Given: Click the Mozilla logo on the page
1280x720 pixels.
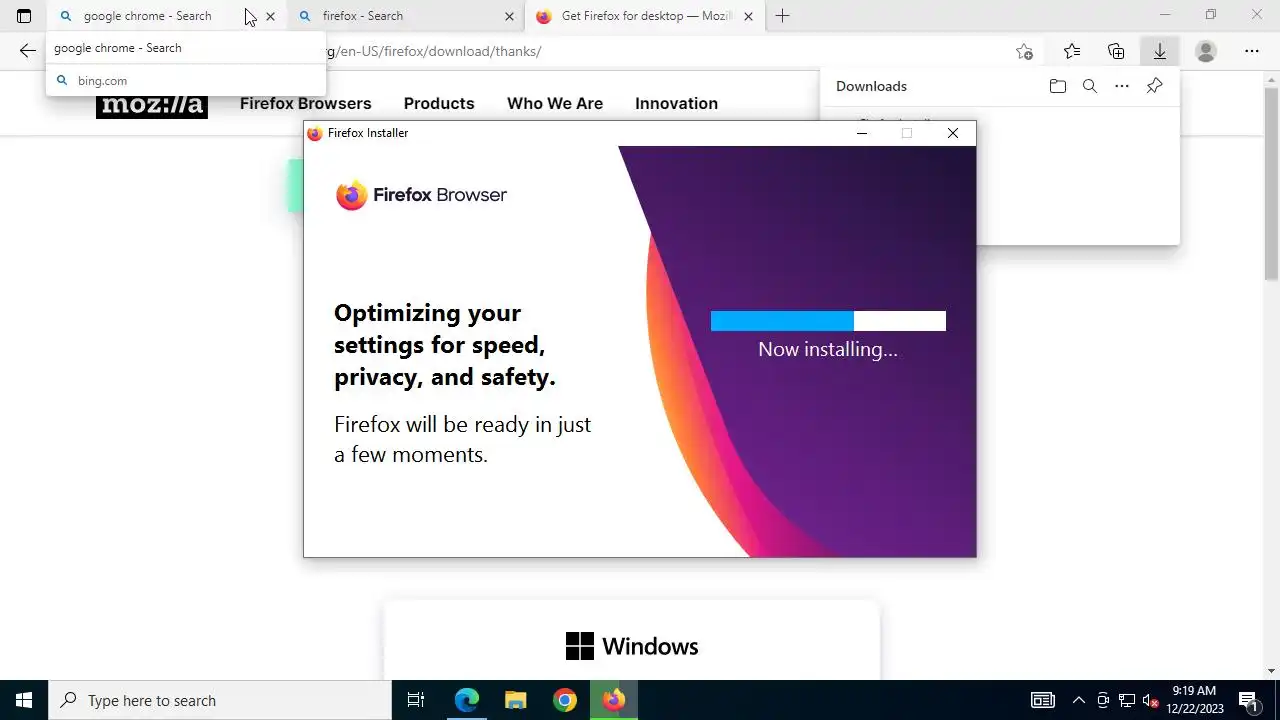Looking at the screenshot, I should [x=152, y=104].
